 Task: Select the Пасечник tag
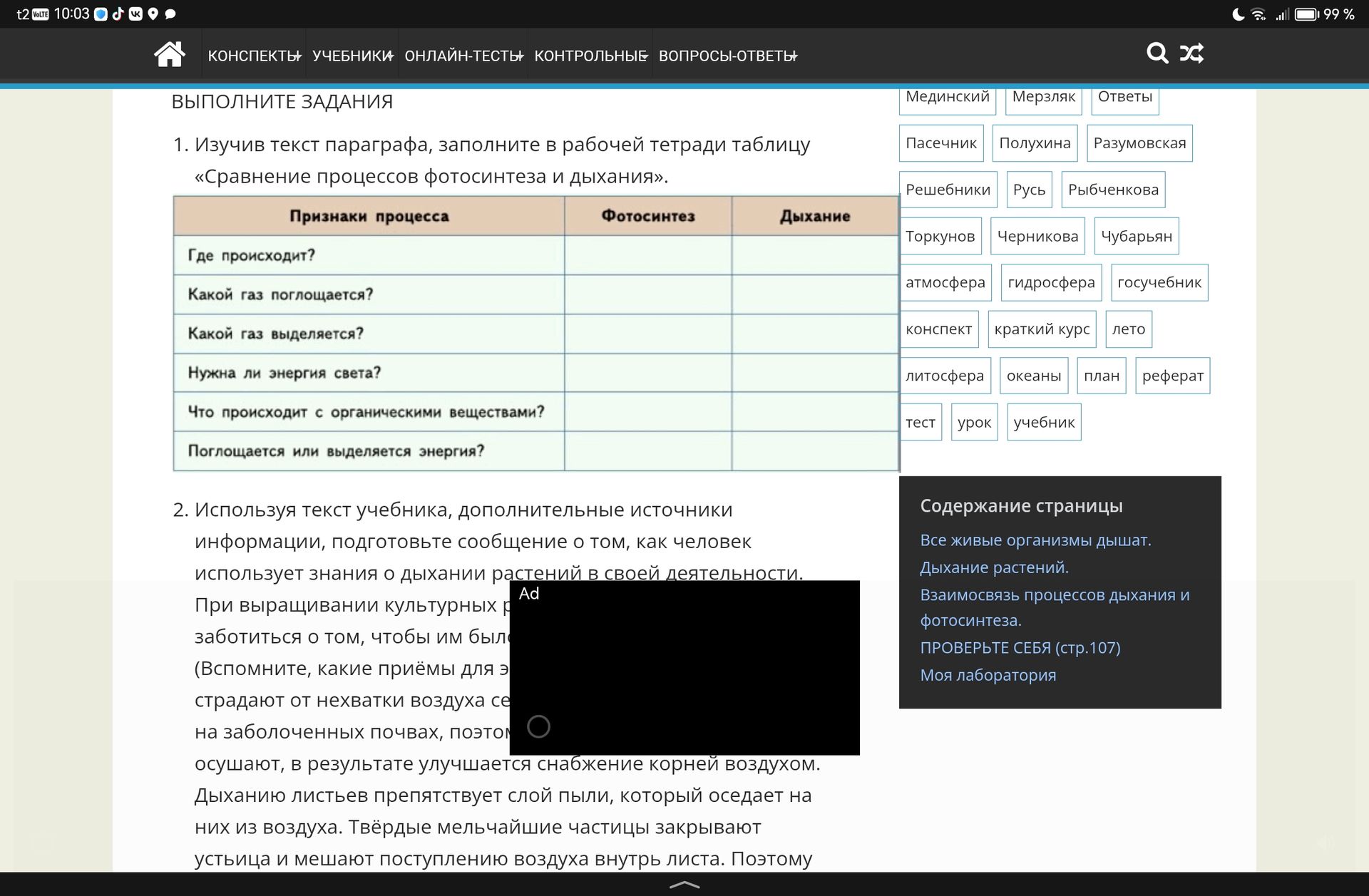point(941,143)
